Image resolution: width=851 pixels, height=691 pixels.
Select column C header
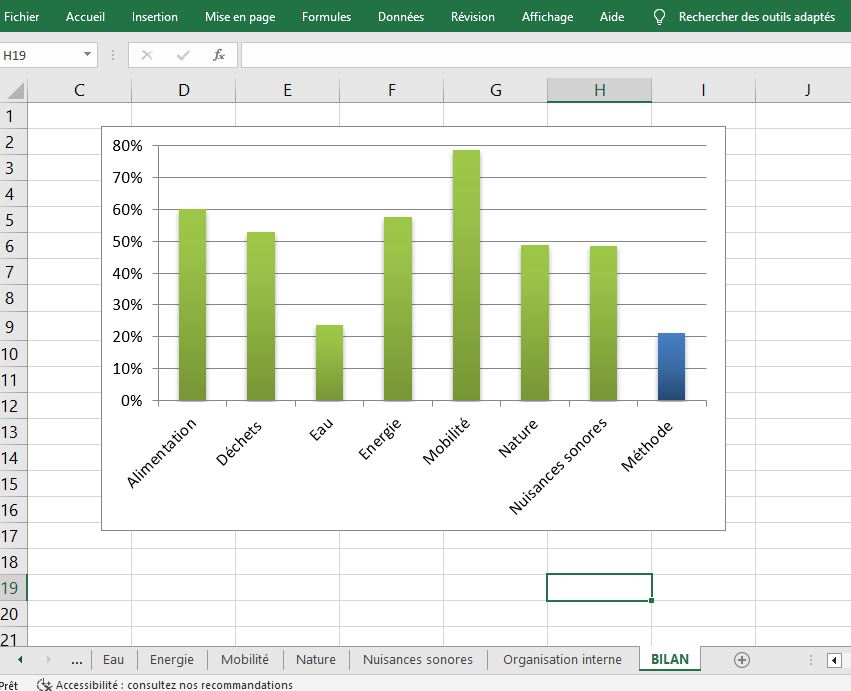pos(79,90)
